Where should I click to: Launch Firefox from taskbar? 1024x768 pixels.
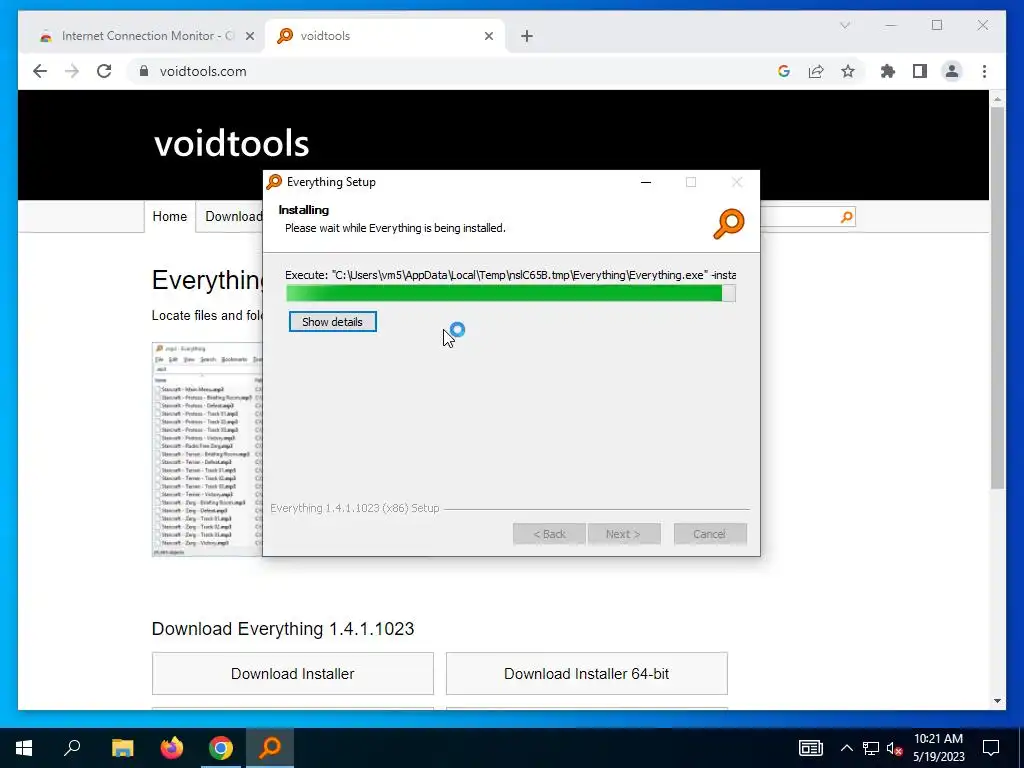tap(172, 748)
